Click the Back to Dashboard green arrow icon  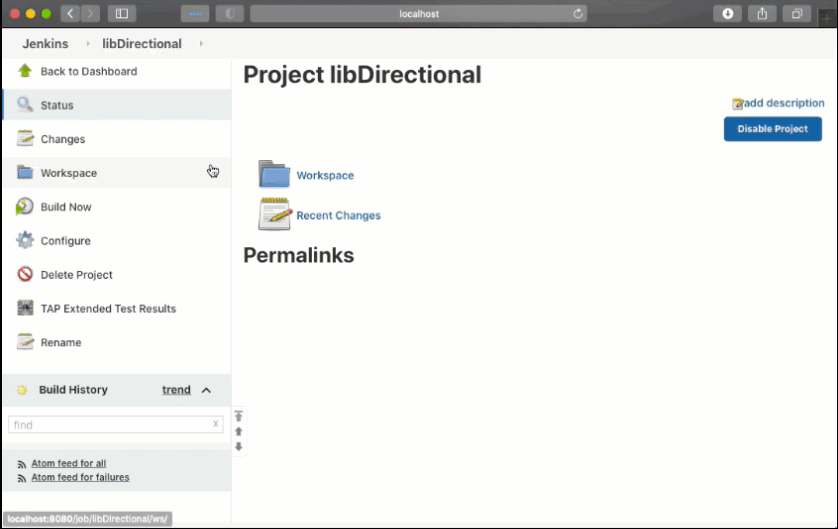click(25, 71)
